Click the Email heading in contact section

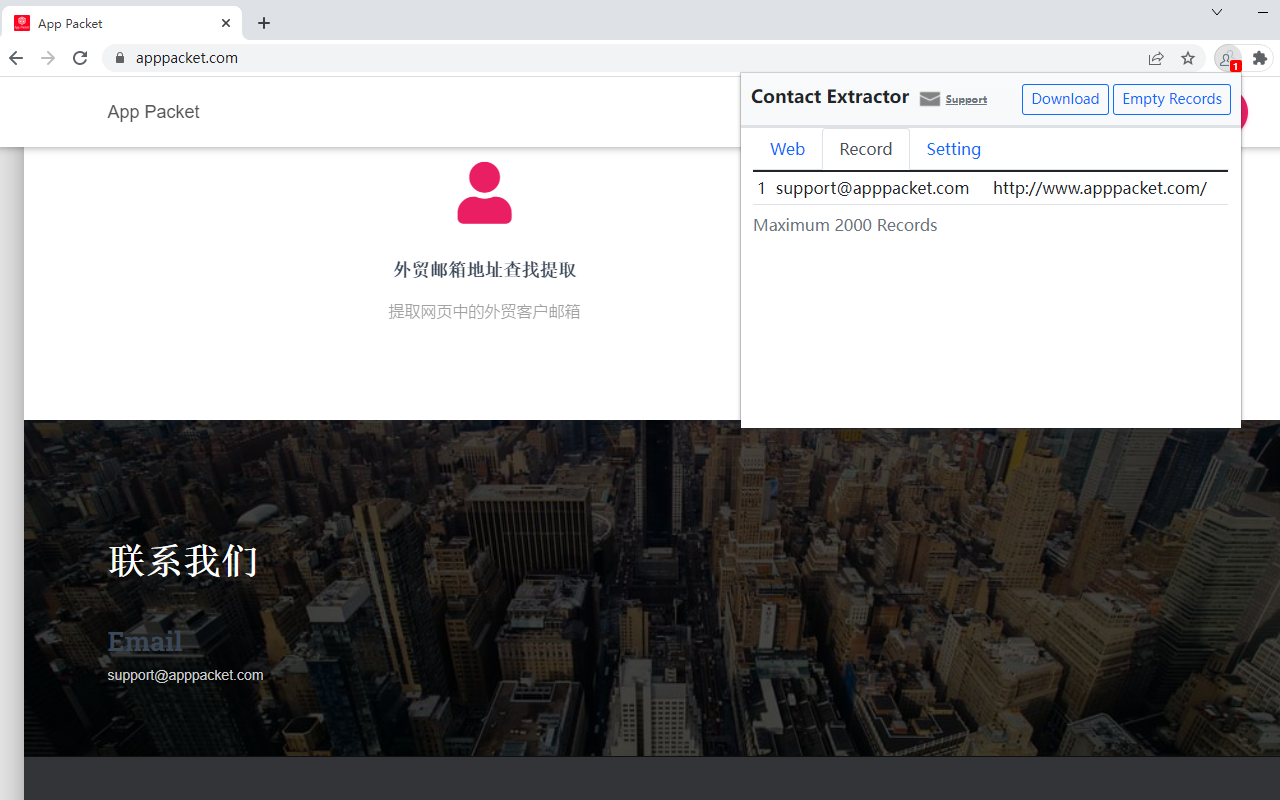pyautogui.click(x=145, y=642)
